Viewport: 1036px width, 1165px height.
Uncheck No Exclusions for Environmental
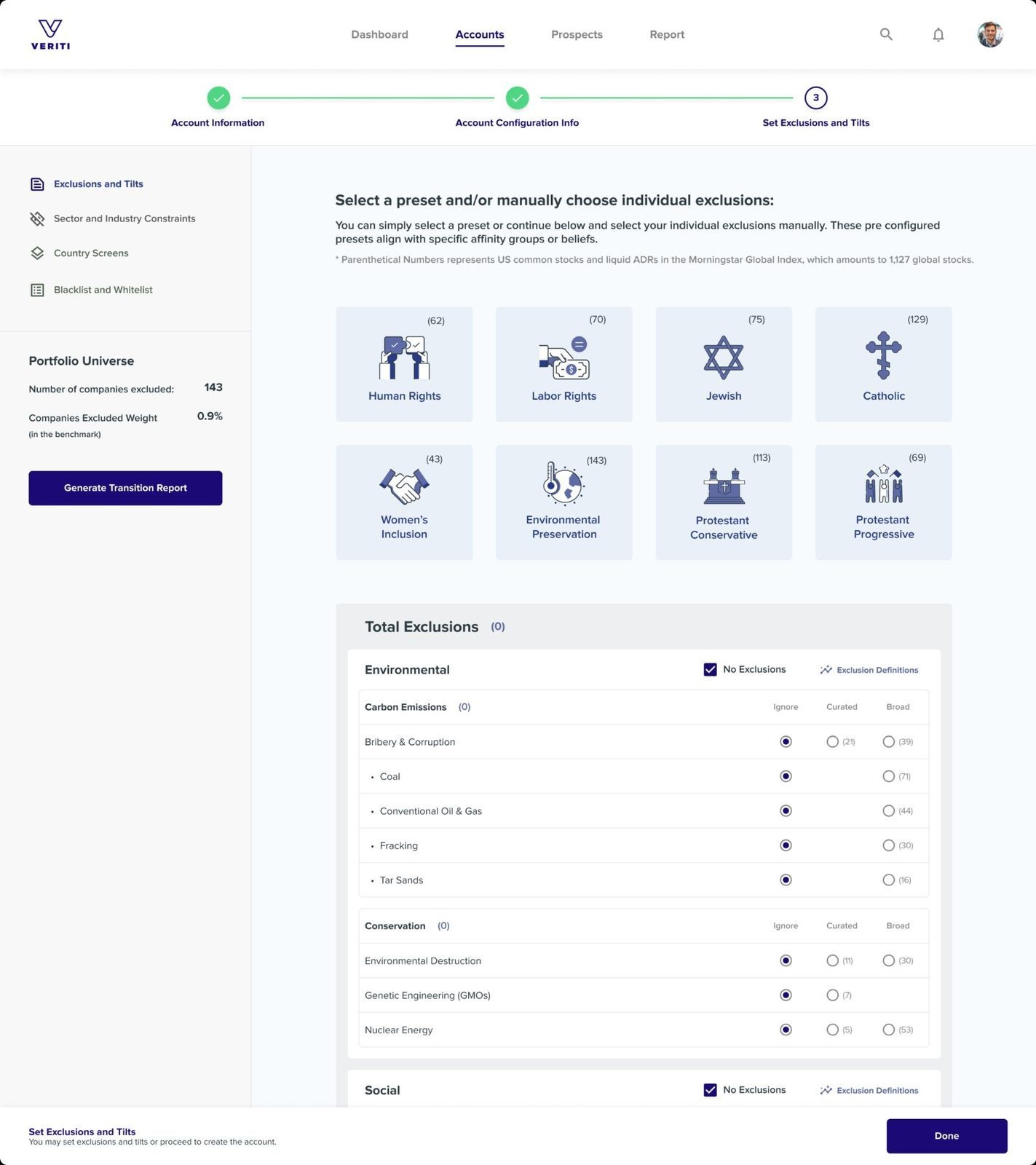[710, 670]
